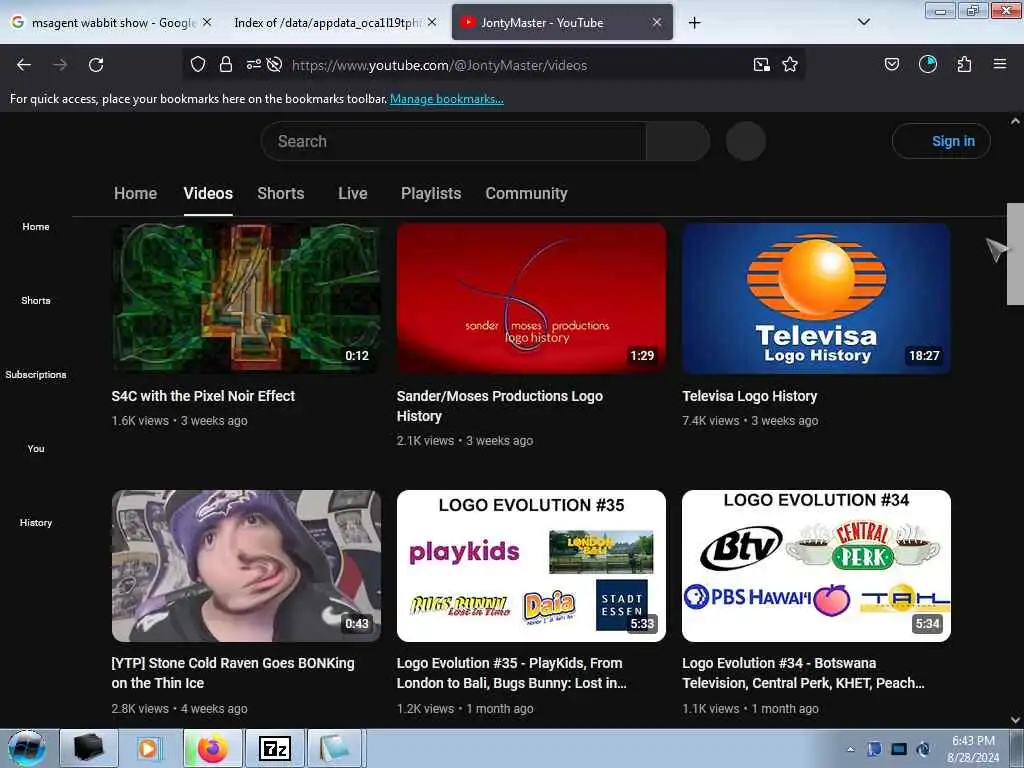Open title Sander/Moses Productions Logo History

point(500,406)
